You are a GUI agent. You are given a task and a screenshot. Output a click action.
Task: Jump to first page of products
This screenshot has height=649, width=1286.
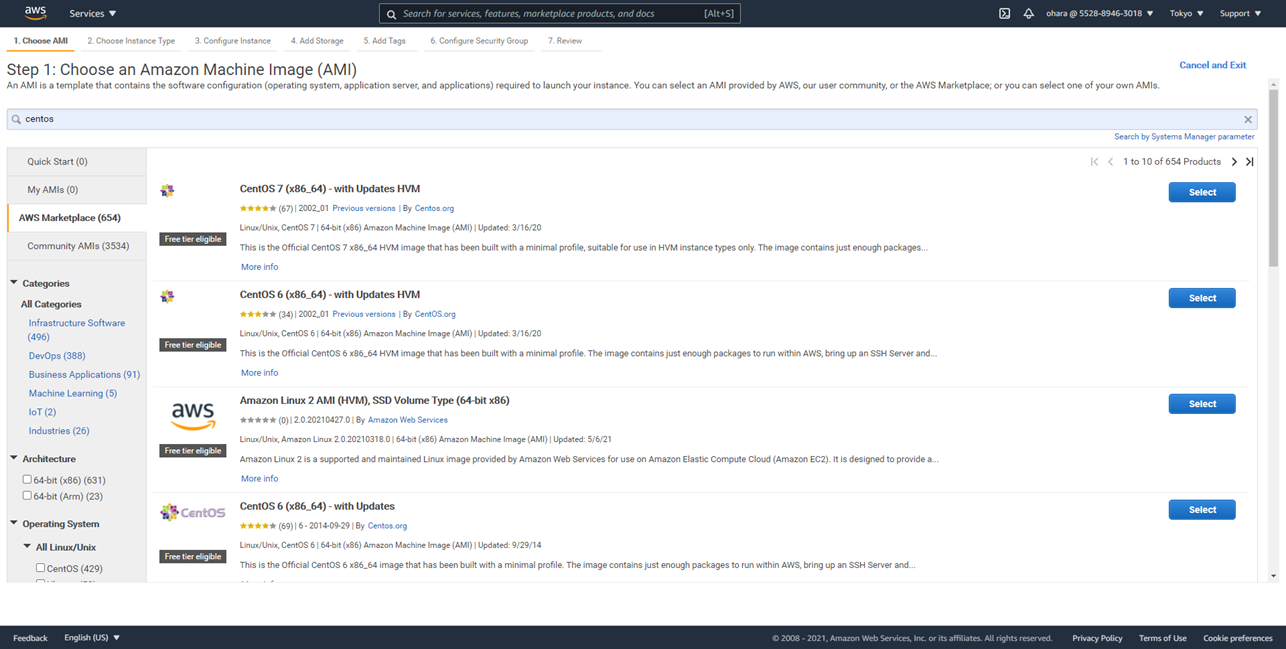tap(1094, 161)
